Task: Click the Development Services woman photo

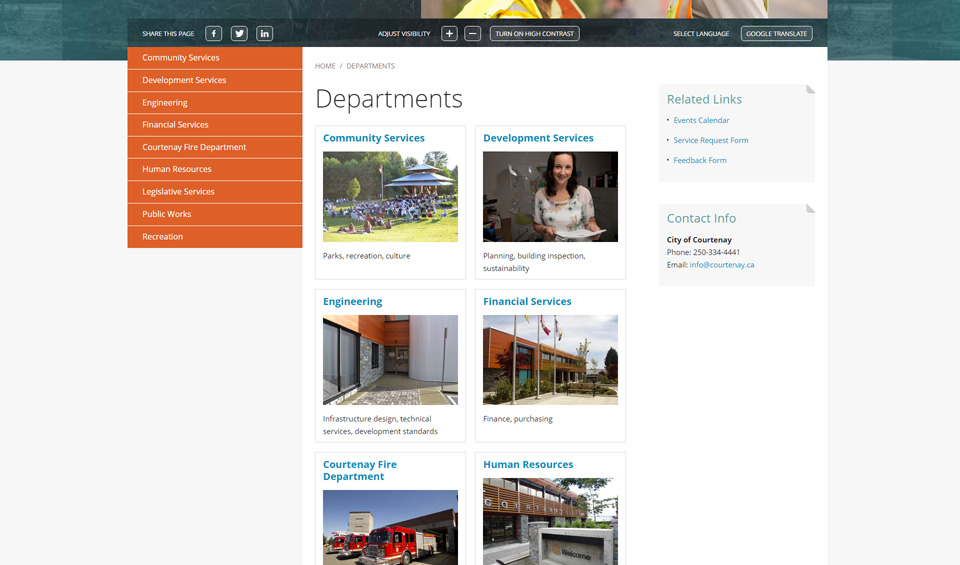Action: [x=550, y=197]
